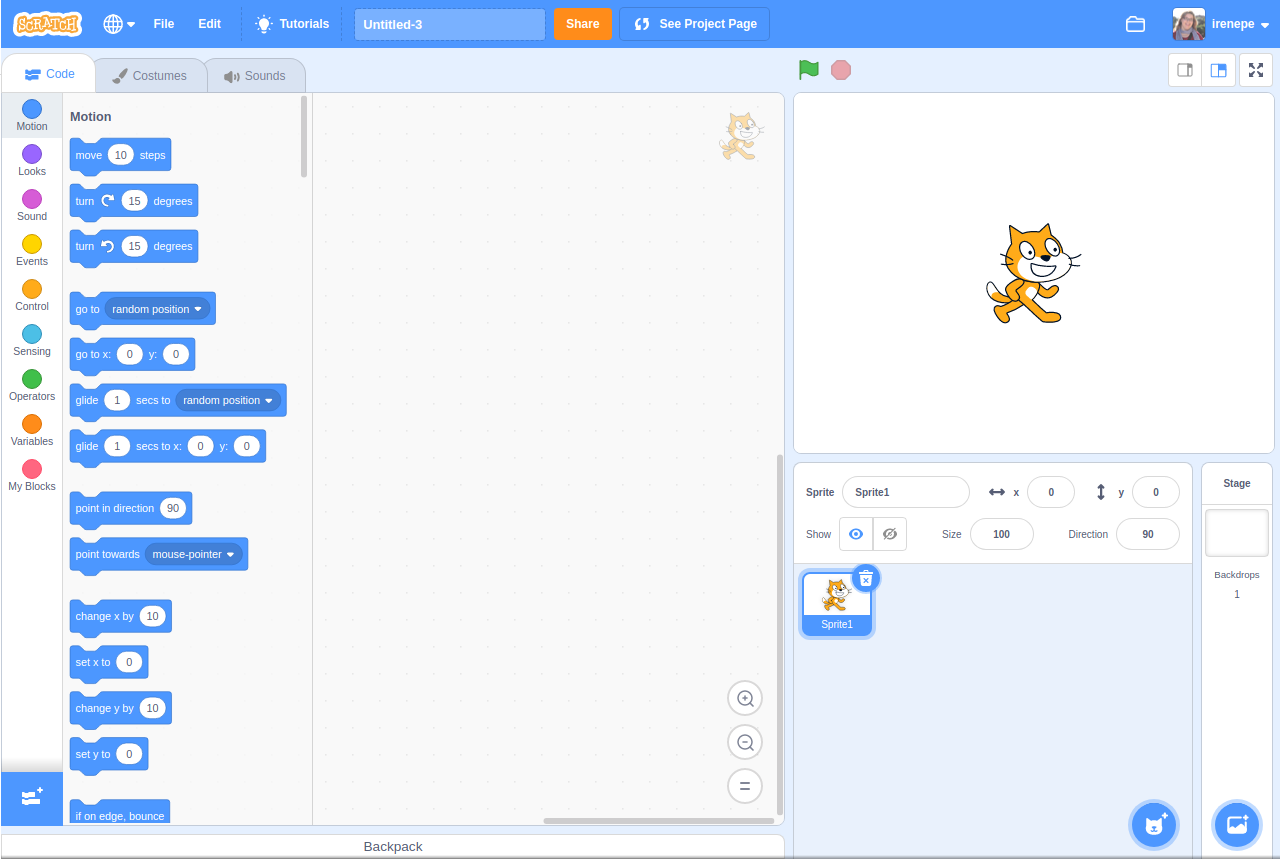This screenshot has height=859, width=1280.
Task: Select the Stage backdrop thumbnail
Action: click(1237, 533)
